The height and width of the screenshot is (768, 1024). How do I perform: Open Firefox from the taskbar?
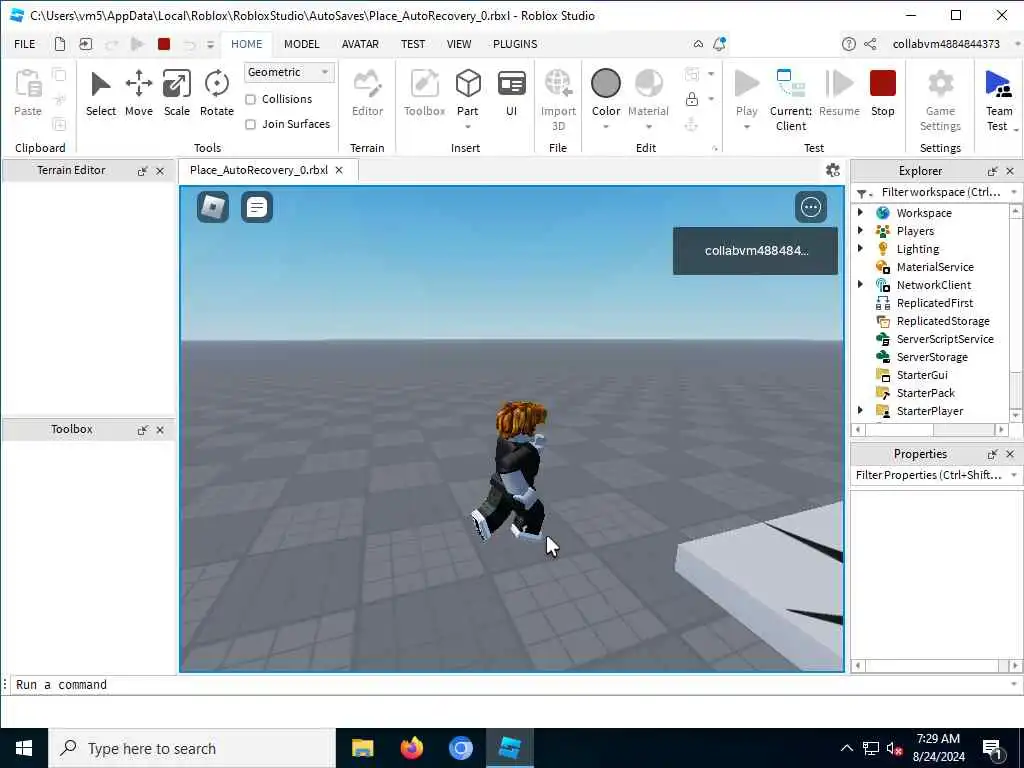point(411,748)
